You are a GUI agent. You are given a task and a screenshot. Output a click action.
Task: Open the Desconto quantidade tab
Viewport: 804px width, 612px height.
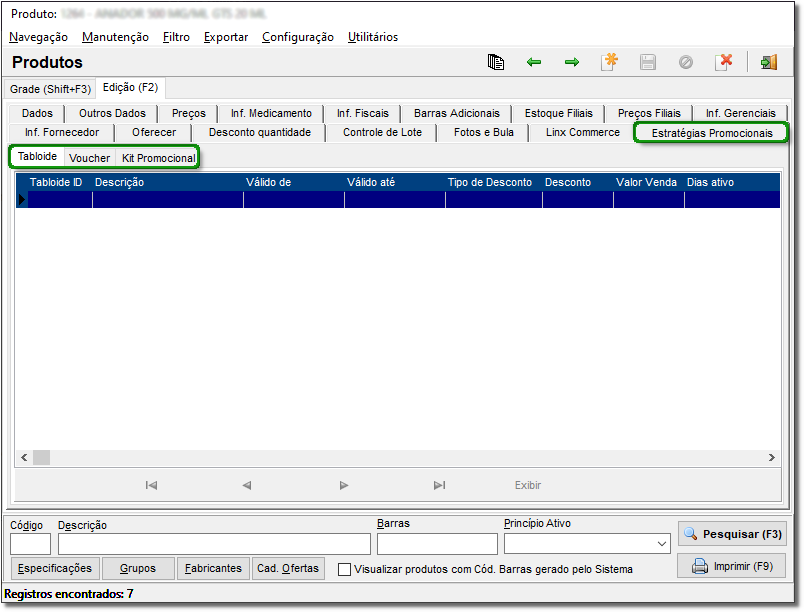(259, 132)
